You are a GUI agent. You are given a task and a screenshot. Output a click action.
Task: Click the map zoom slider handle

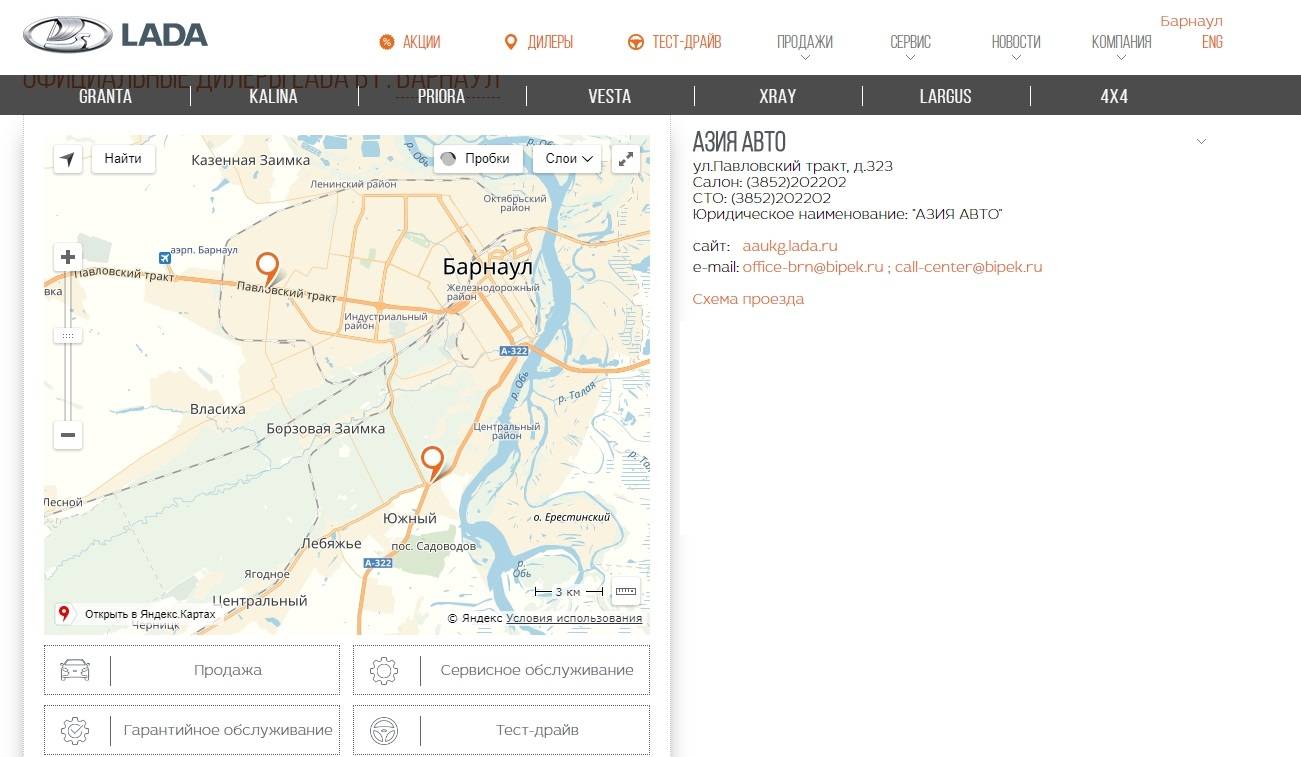tap(68, 336)
